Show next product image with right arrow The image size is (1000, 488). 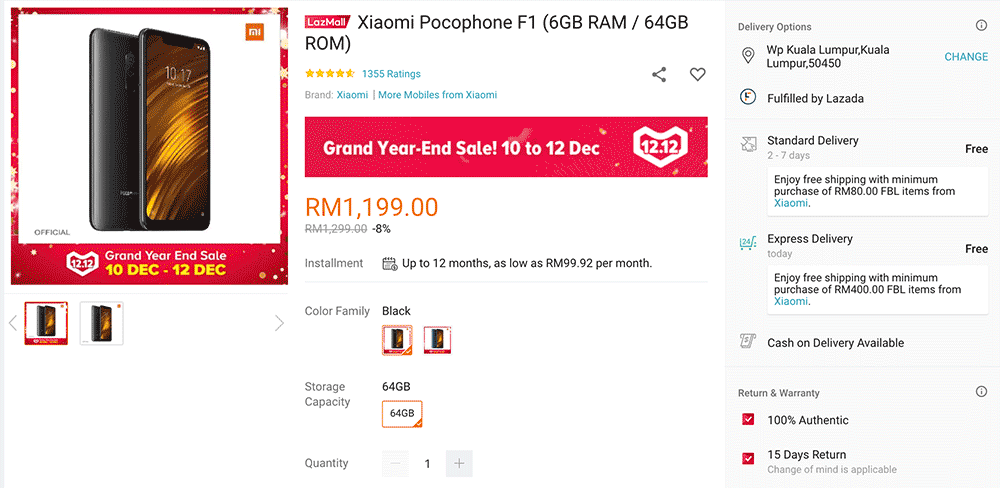point(279,323)
